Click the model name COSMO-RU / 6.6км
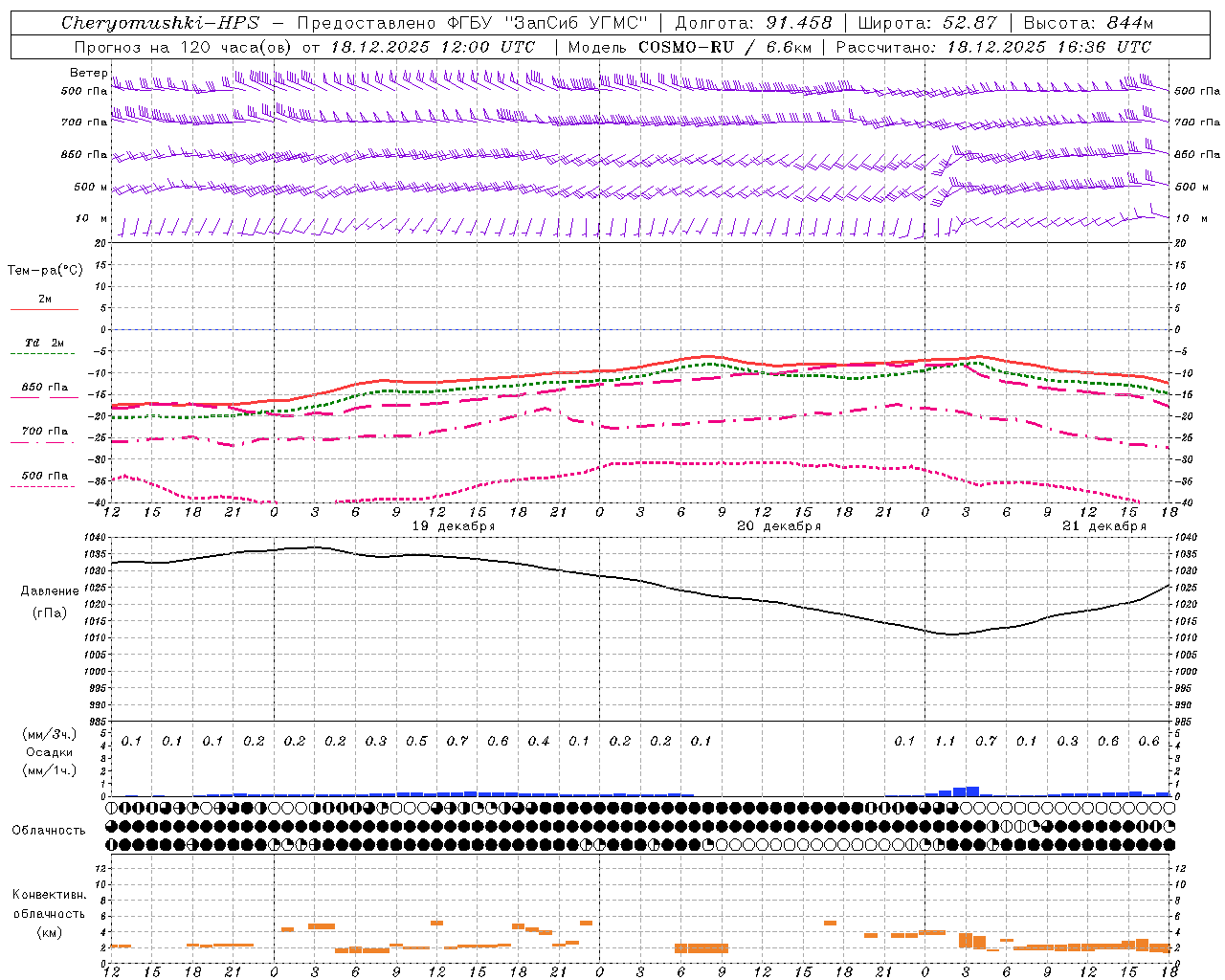 (x=724, y=47)
